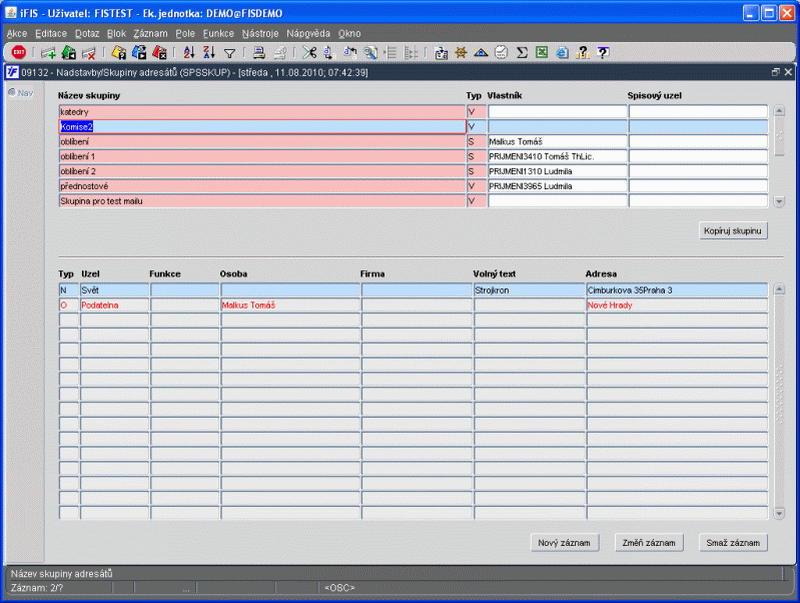Click the magnifier search icon in toolbar

coord(370,52)
